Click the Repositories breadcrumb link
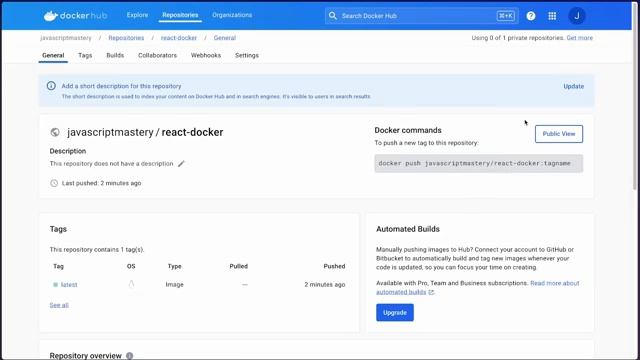Image resolution: width=640 pixels, height=360 pixels. [126, 38]
